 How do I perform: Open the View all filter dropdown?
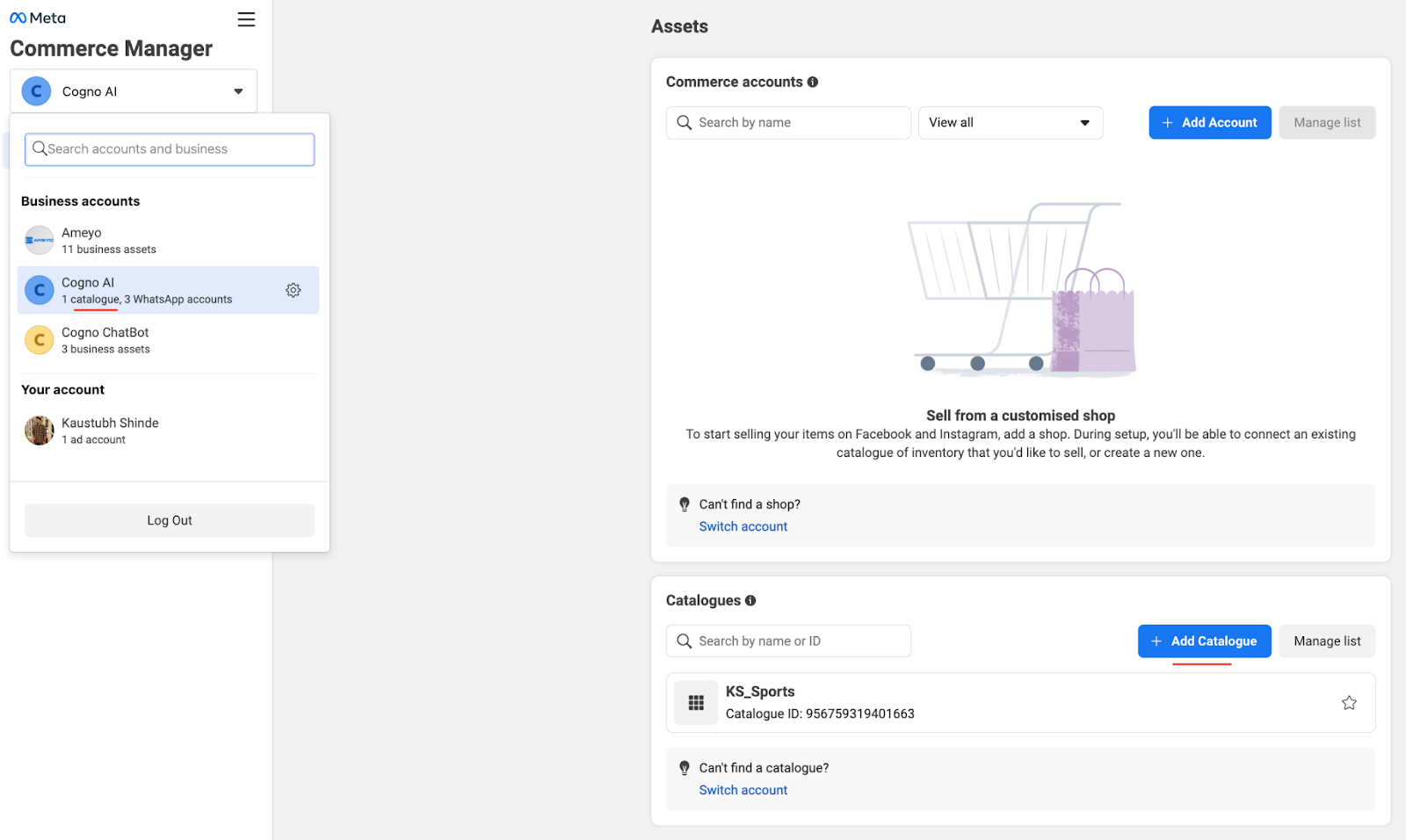coord(1011,123)
